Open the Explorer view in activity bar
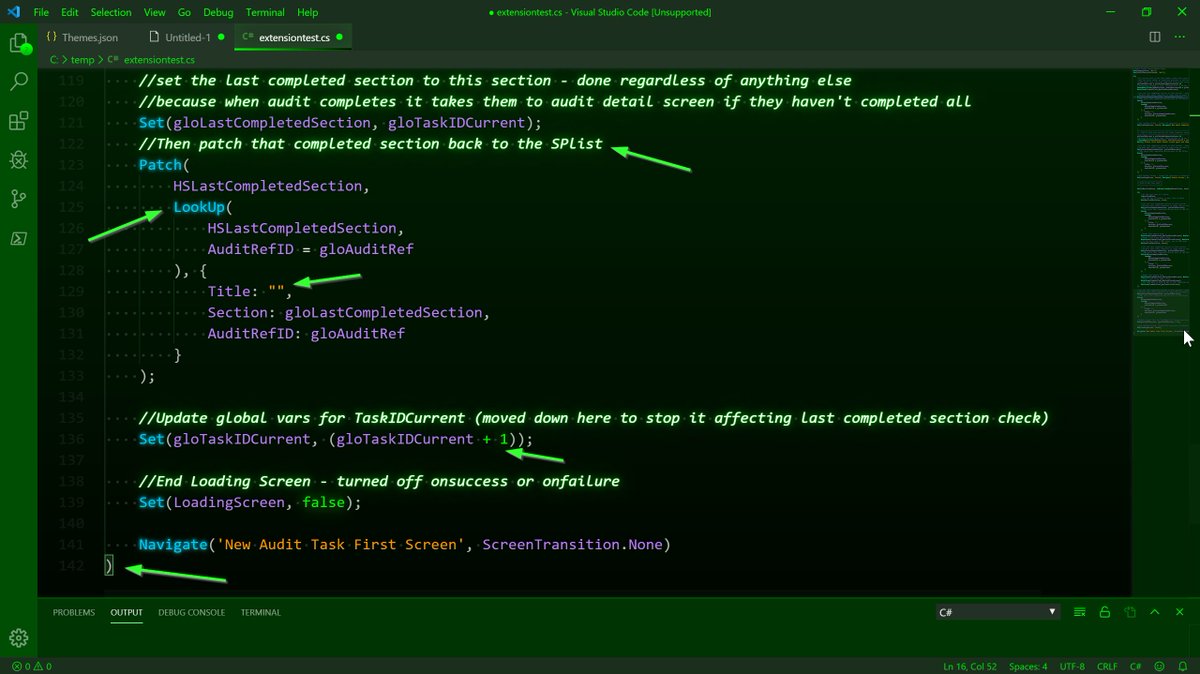1200x674 pixels. [x=18, y=43]
